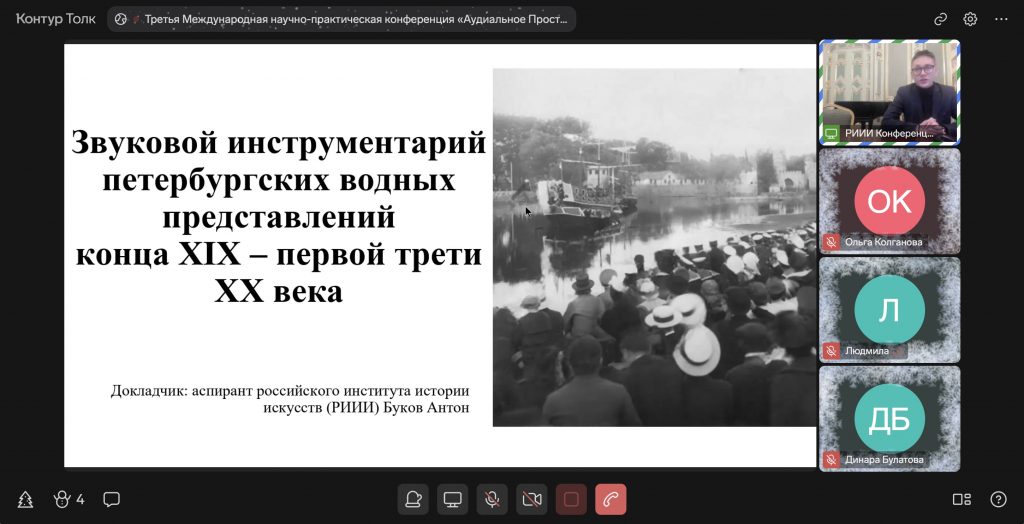Start screen sharing from bottom toolbar
Image resolution: width=1024 pixels, height=524 pixels.
452,499
